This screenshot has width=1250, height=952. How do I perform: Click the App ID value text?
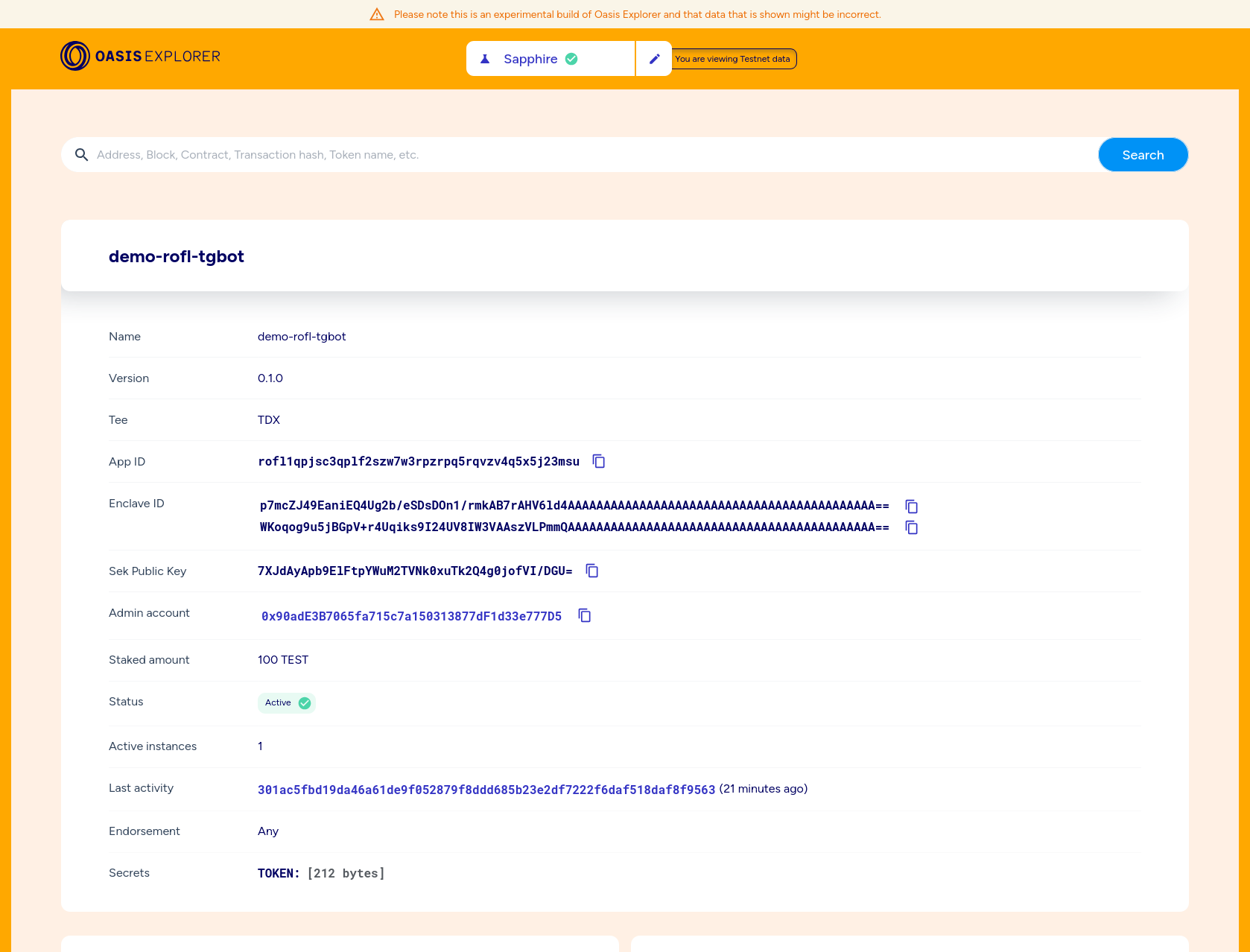(x=418, y=462)
